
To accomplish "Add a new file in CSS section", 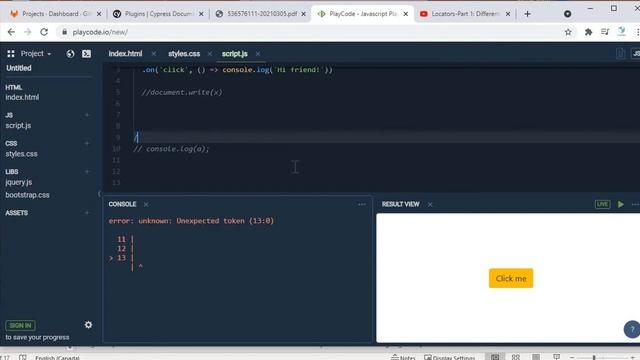I will pos(87,143).
